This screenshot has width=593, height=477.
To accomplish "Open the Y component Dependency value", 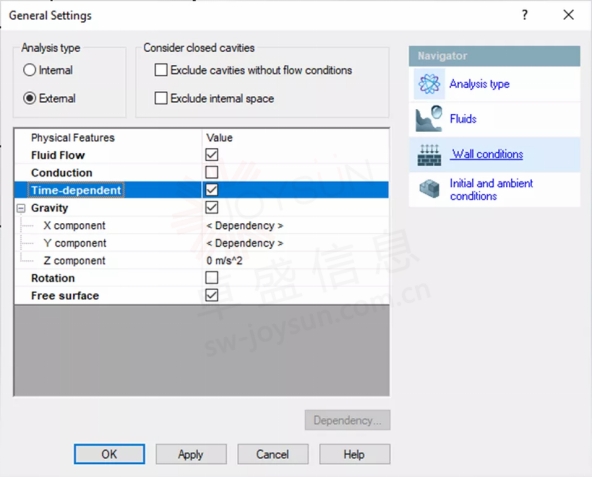I will 245,243.
